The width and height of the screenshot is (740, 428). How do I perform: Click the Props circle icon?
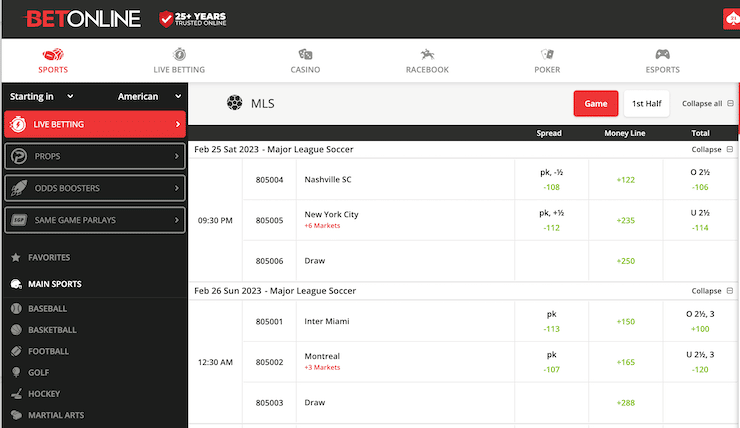(x=19, y=156)
